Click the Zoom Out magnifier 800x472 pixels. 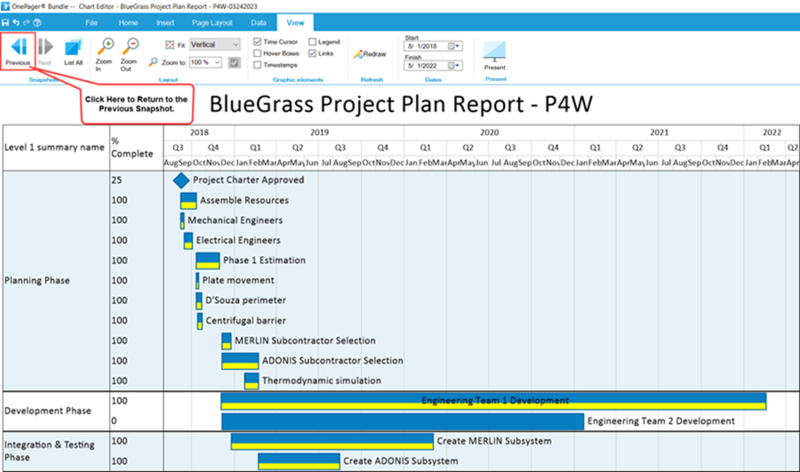[x=130, y=46]
